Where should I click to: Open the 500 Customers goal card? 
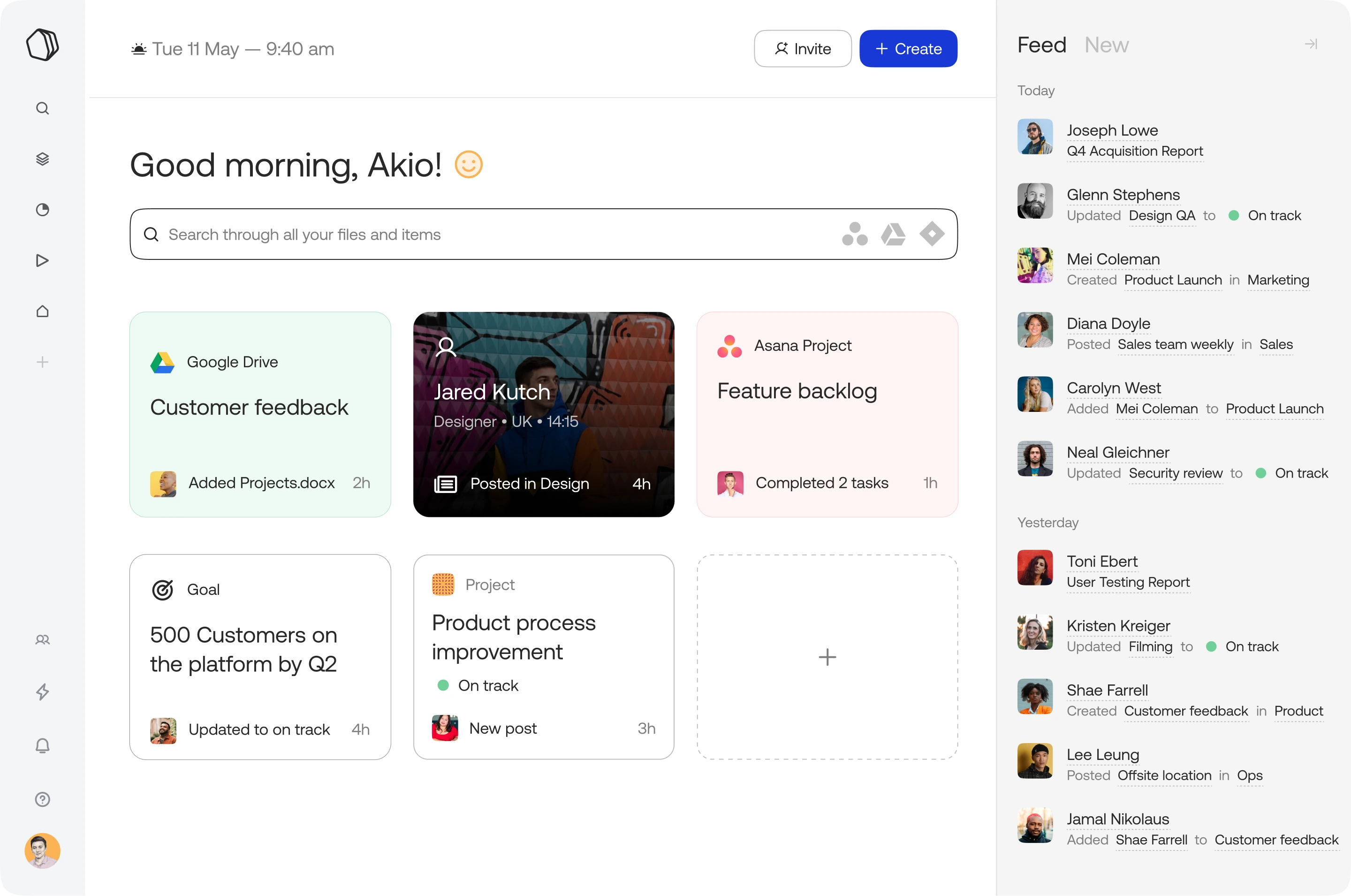tap(260, 657)
